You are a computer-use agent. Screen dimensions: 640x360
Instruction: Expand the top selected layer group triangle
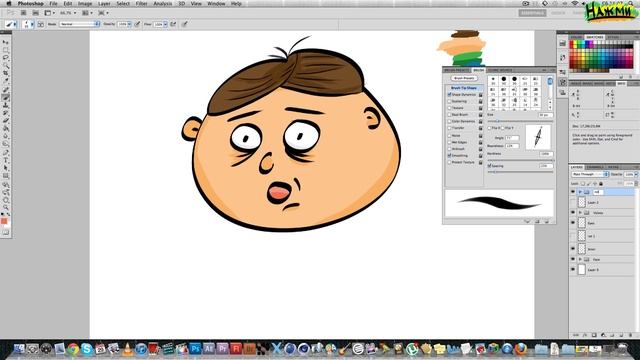coord(580,192)
